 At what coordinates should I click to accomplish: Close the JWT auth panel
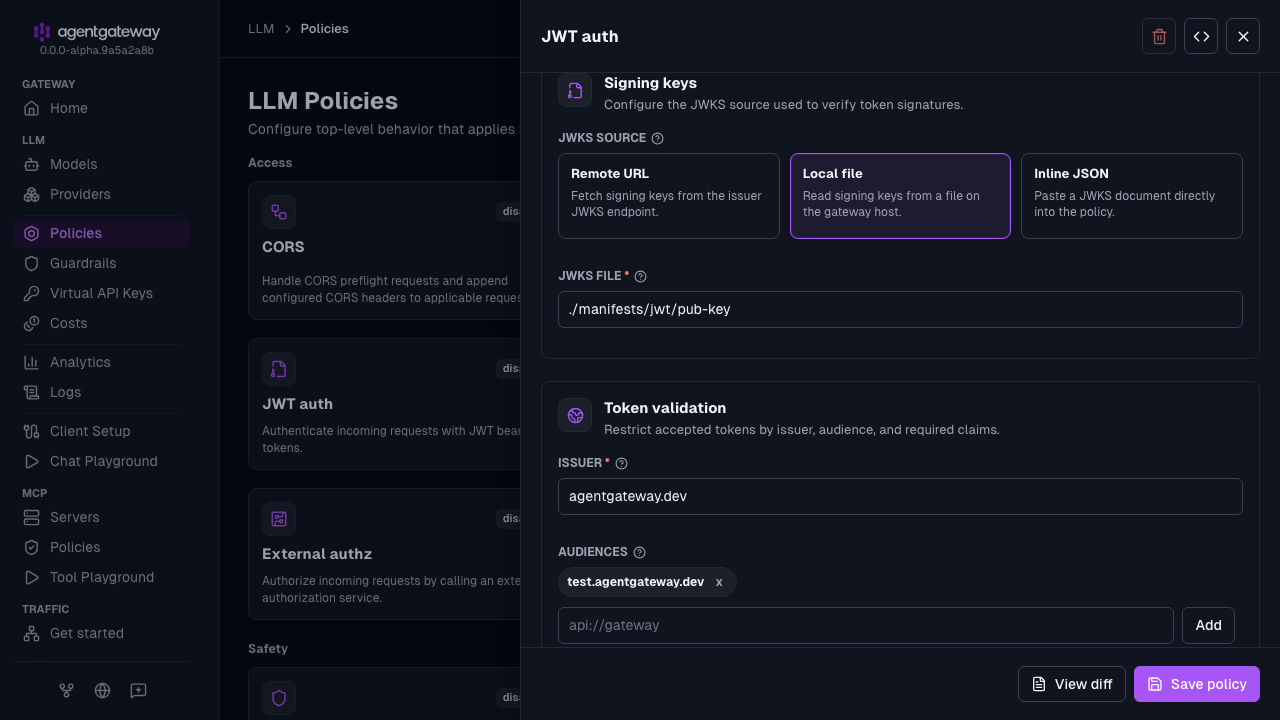[x=1243, y=36]
